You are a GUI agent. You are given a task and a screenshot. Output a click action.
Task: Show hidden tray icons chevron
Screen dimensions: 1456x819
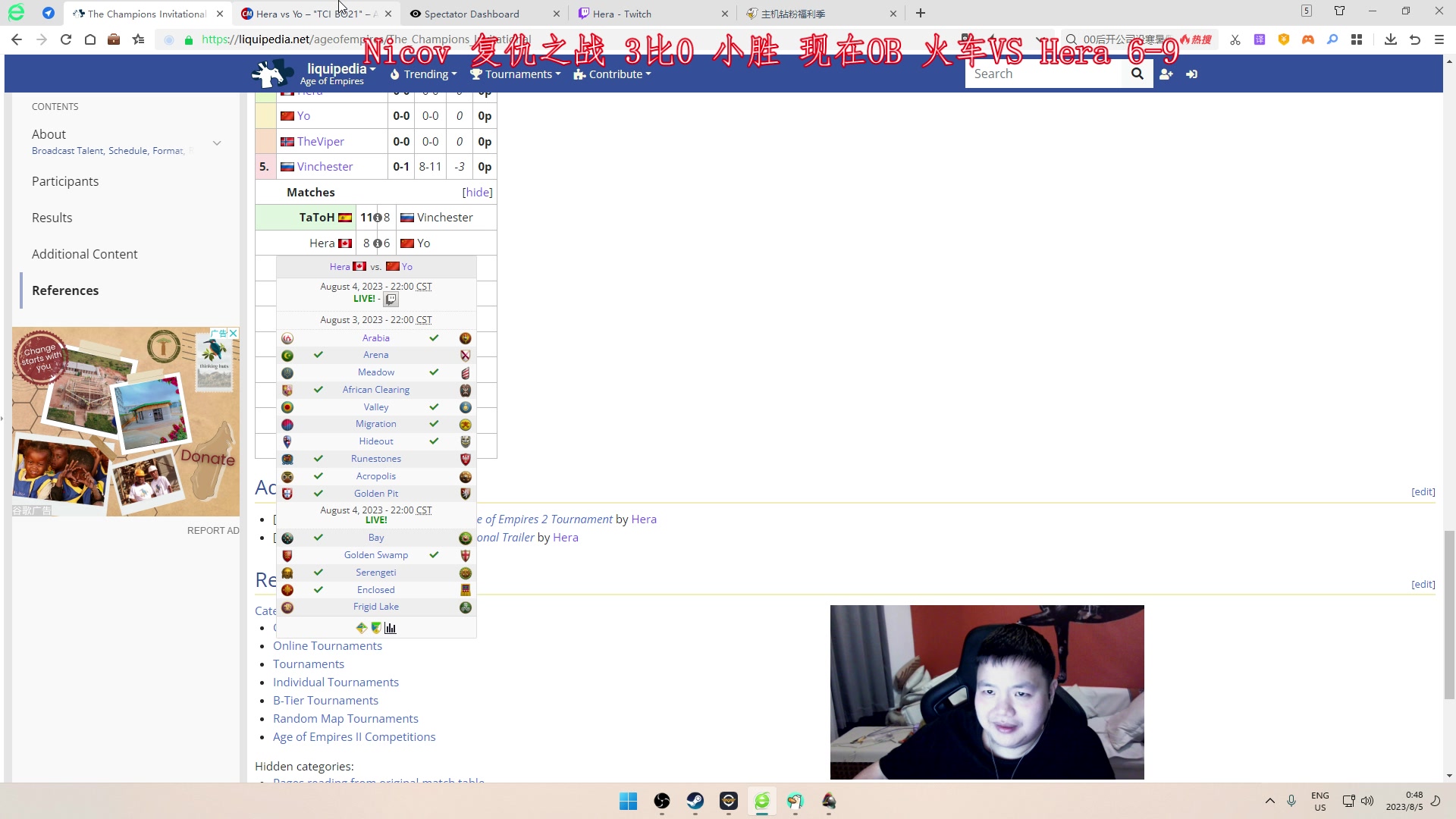point(1270,801)
